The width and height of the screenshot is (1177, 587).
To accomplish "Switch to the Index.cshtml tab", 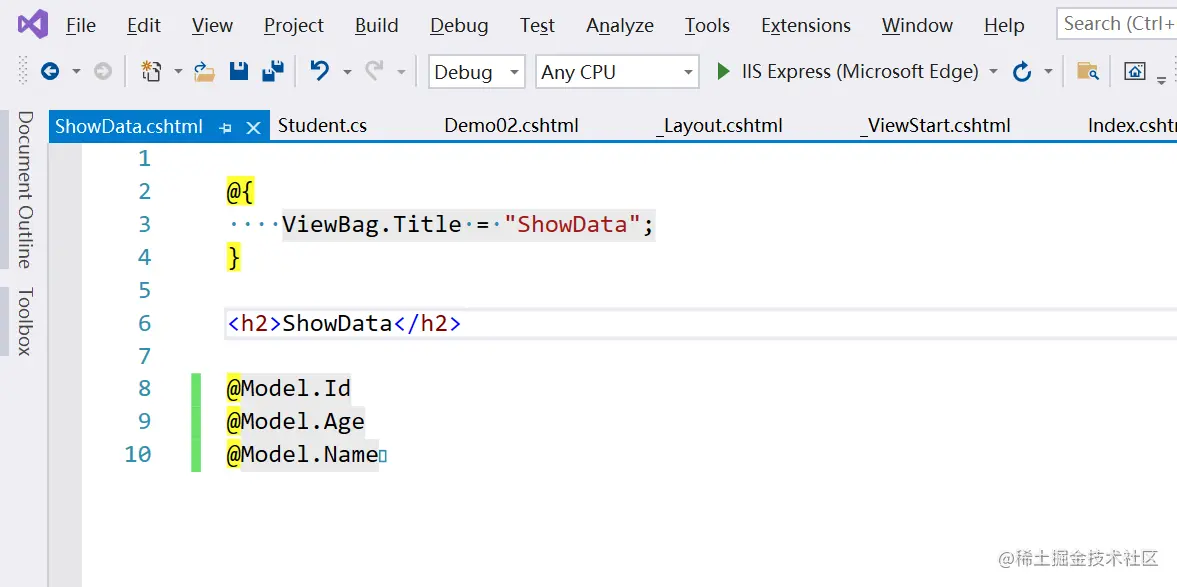I will tap(1131, 126).
